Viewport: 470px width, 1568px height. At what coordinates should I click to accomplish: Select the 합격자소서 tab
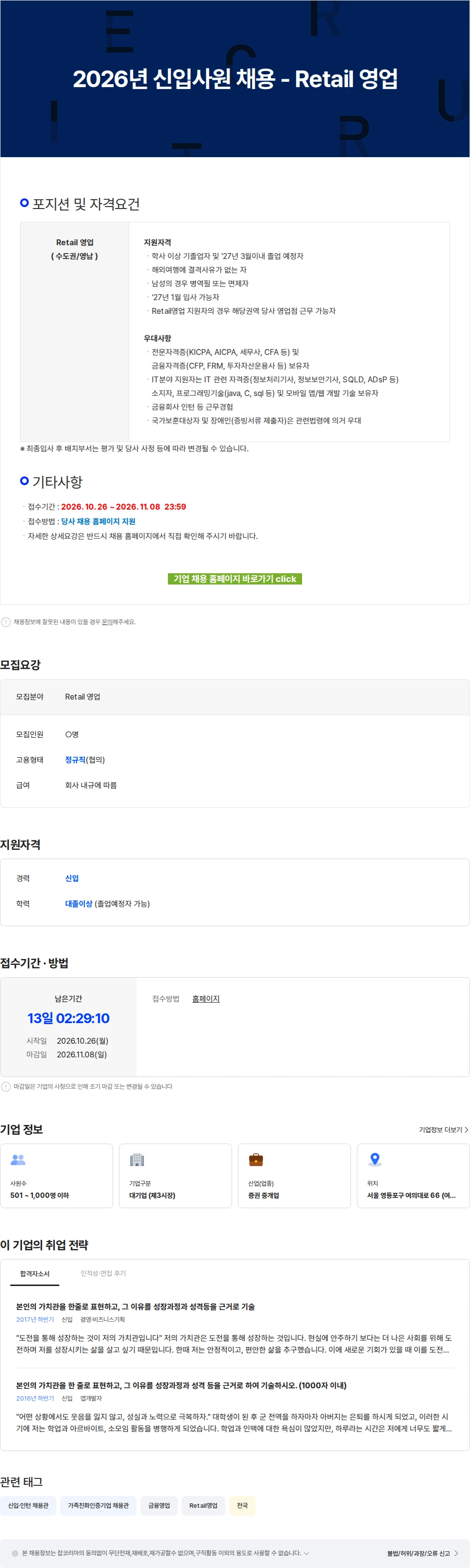[x=35, y=1273]
